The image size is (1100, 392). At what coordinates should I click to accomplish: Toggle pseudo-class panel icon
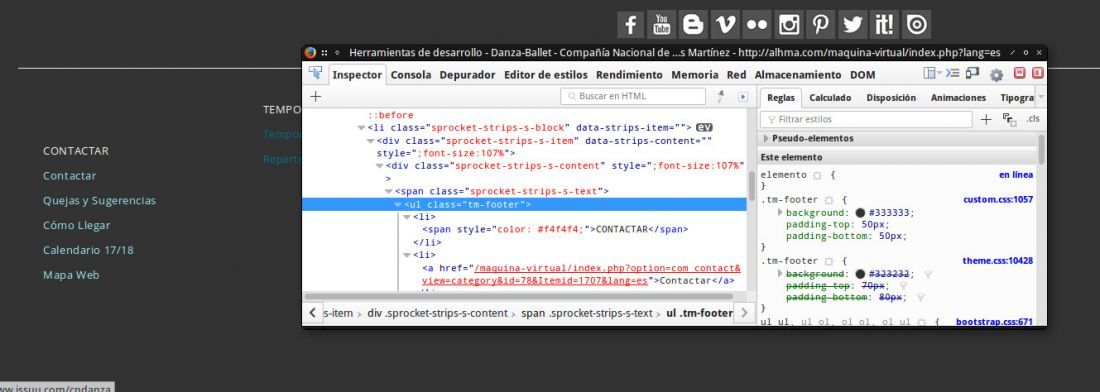tap(1010, 120)
